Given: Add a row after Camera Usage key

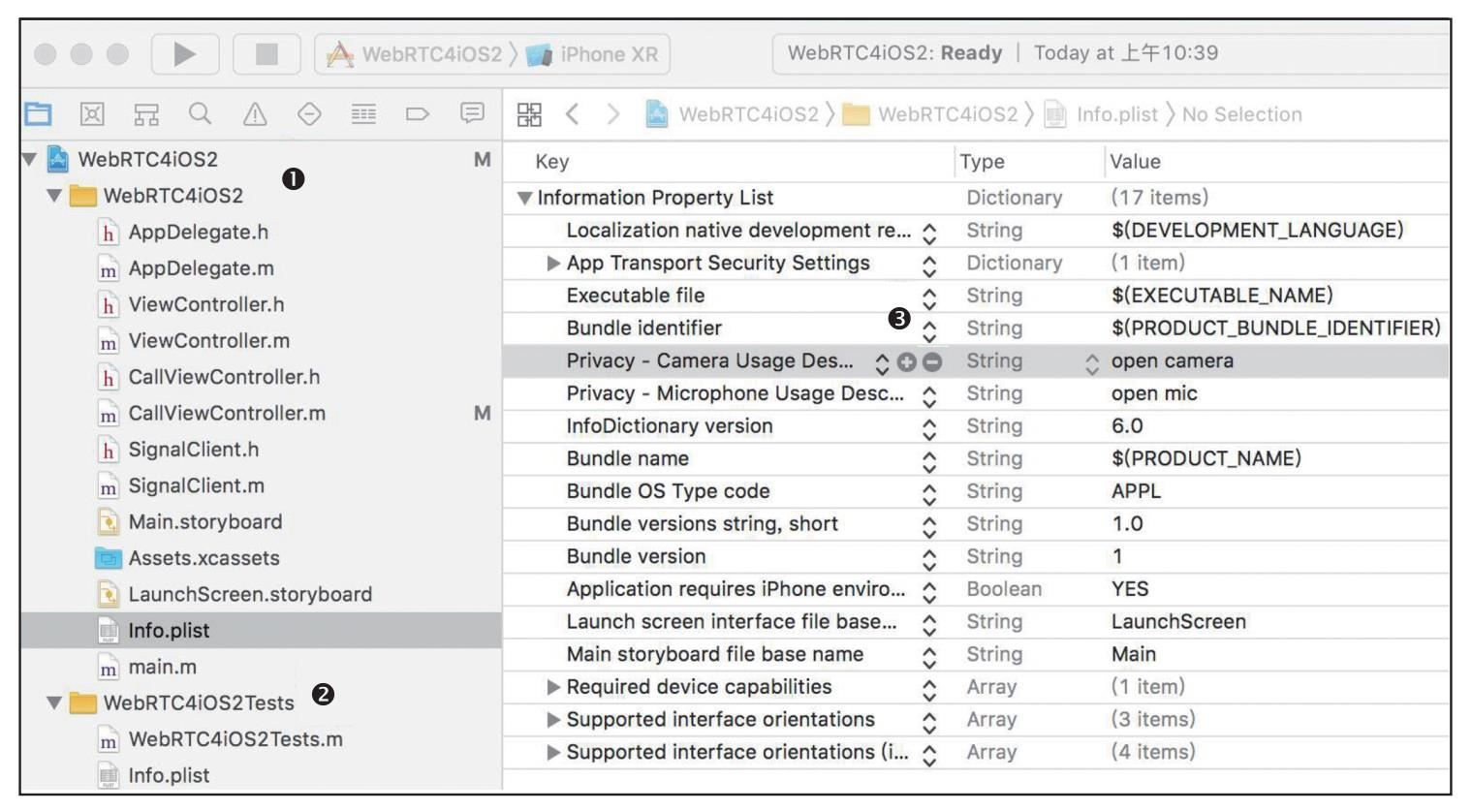Looking at the screenshot, I should (x=907, y=362).
